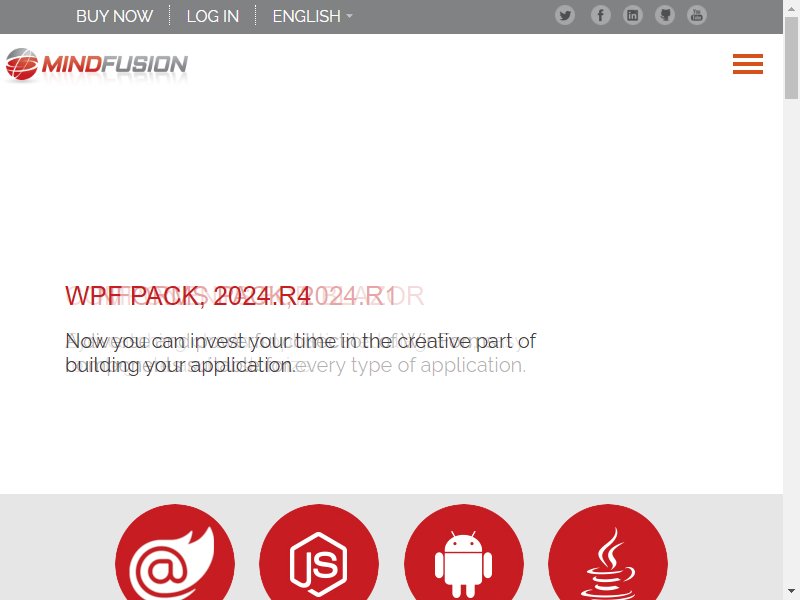Click the "Now you can invest your time" slide text

click(301, 353)
